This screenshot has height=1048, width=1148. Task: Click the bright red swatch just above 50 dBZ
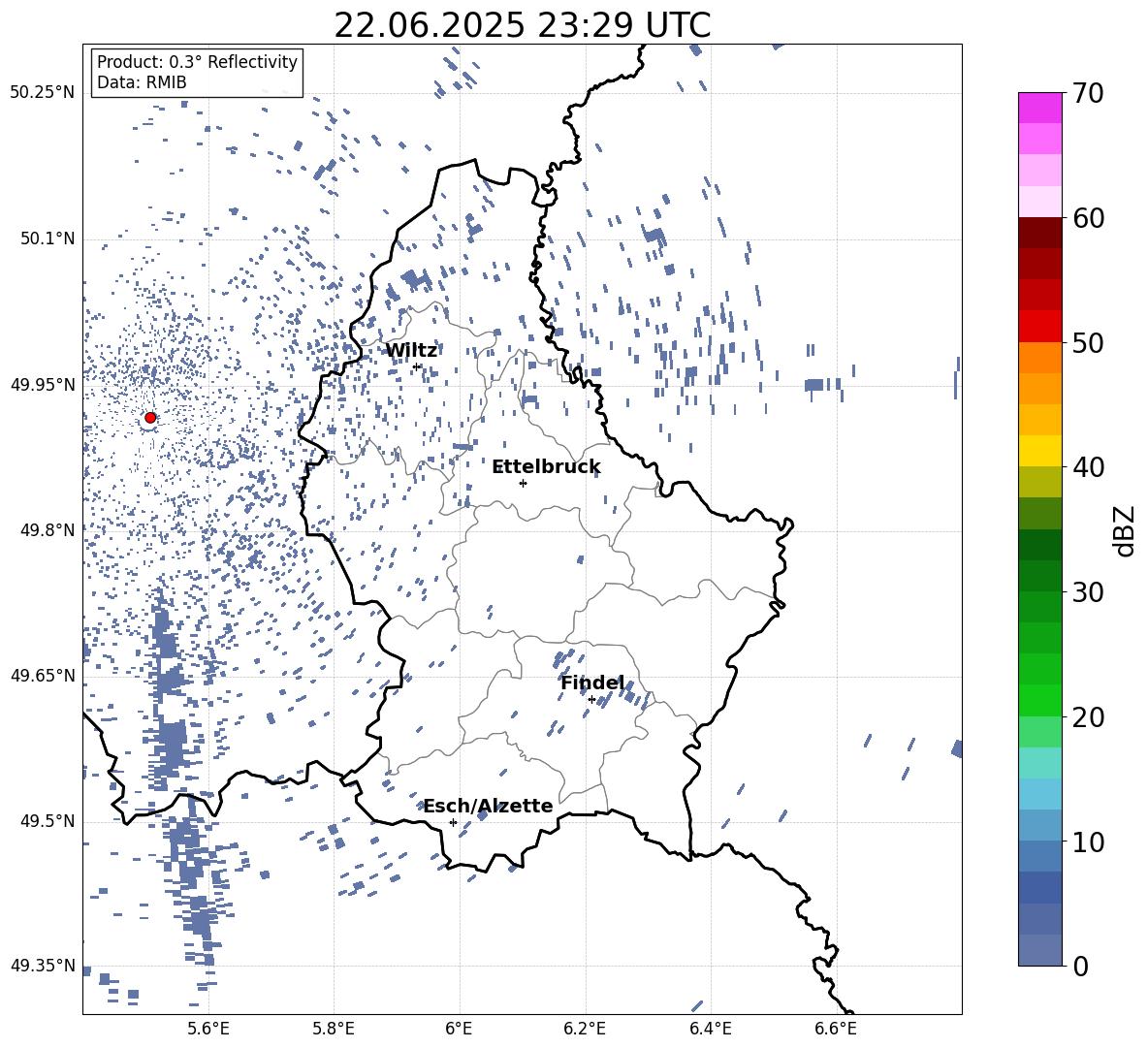1039,327
